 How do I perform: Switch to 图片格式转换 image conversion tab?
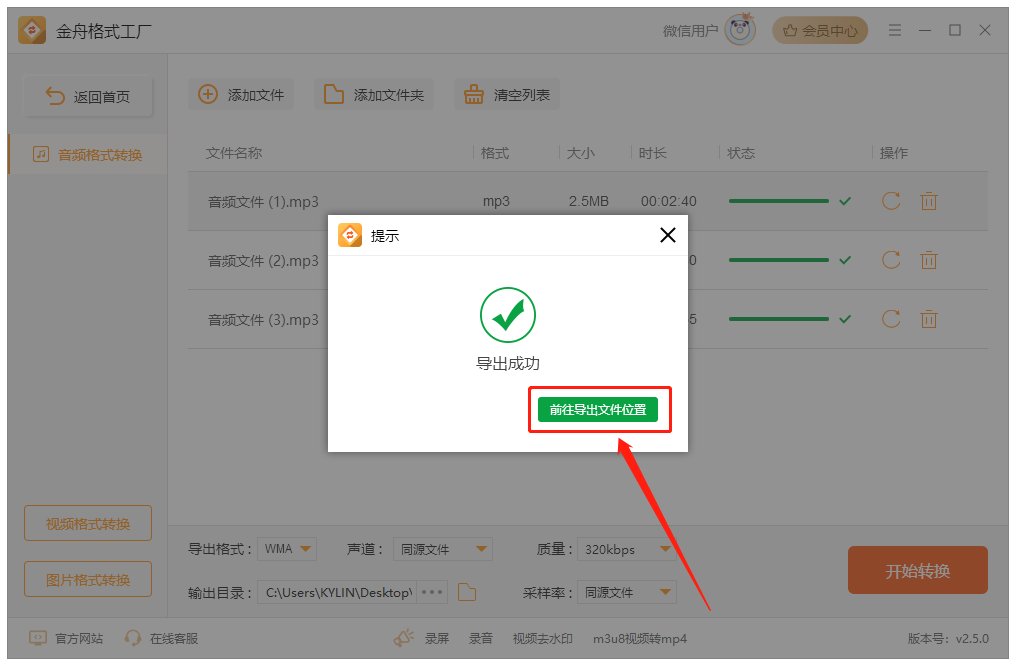point(87,579)
